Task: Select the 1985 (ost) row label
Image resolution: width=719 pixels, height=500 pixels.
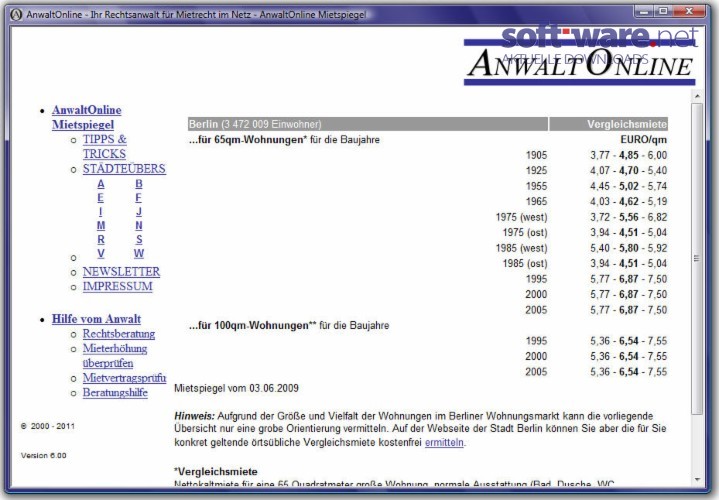Action: point(525,263)
